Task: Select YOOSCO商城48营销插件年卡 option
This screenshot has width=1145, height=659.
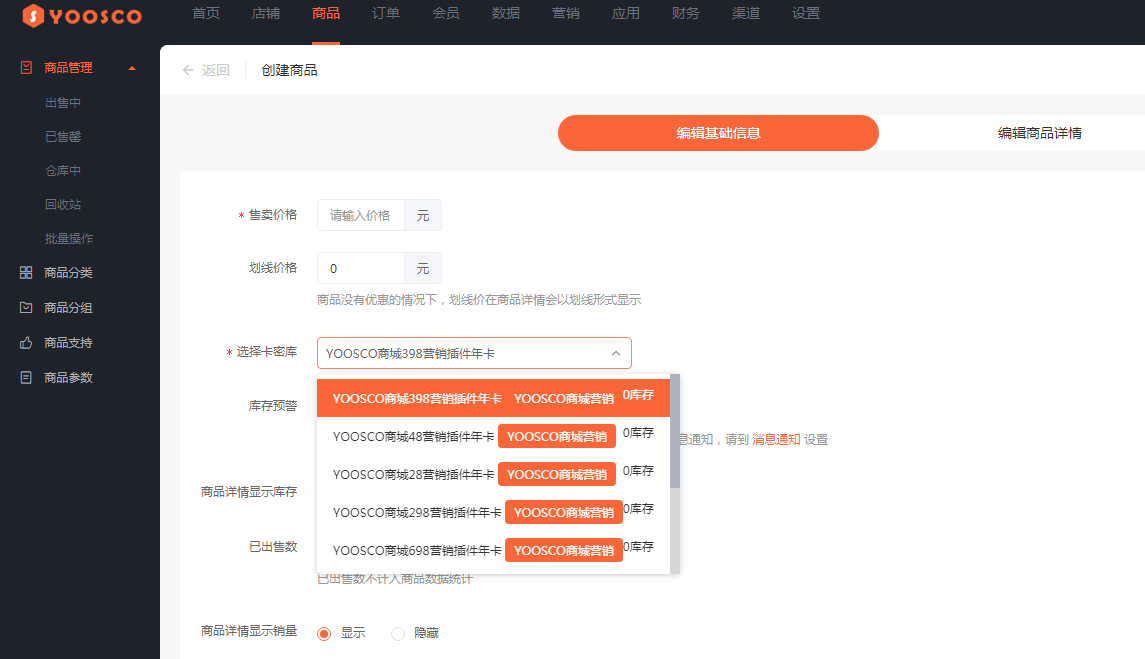Action: click(x=493, y=436)
